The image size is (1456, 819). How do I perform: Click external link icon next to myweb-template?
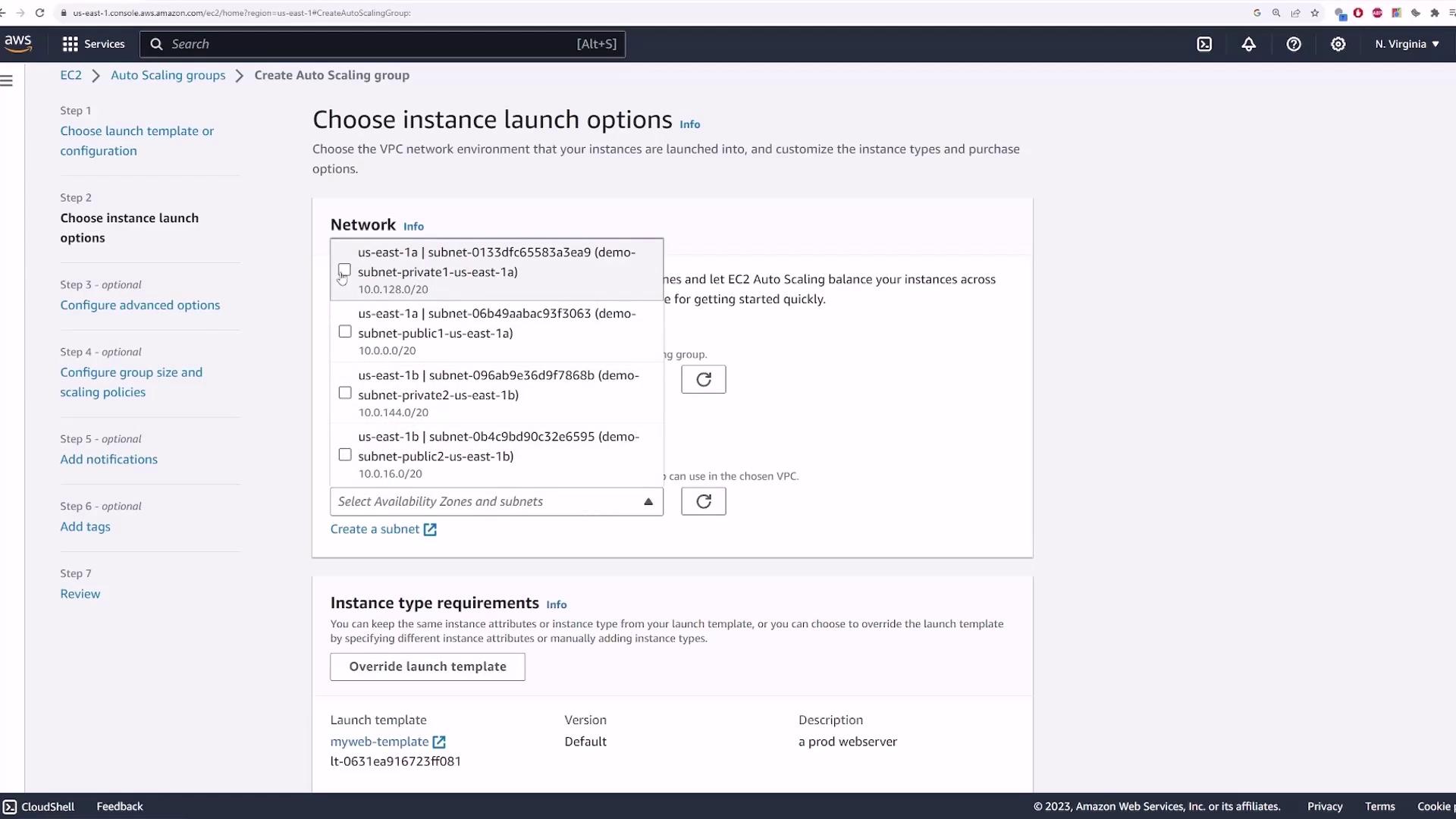point(439,742)
